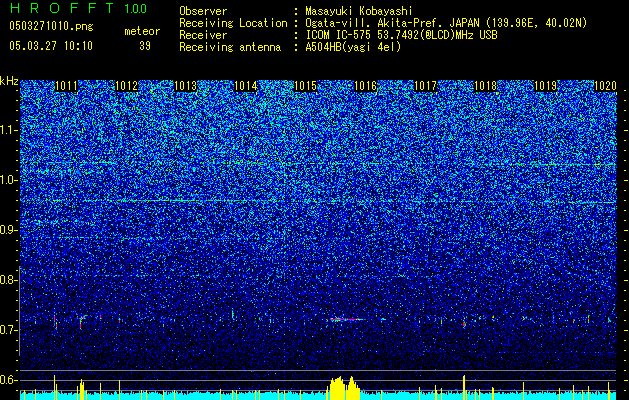Viewport: 629px width, 400px height.
Task: Click the 1.0 kHz axis label
Action: pos(8,180)
